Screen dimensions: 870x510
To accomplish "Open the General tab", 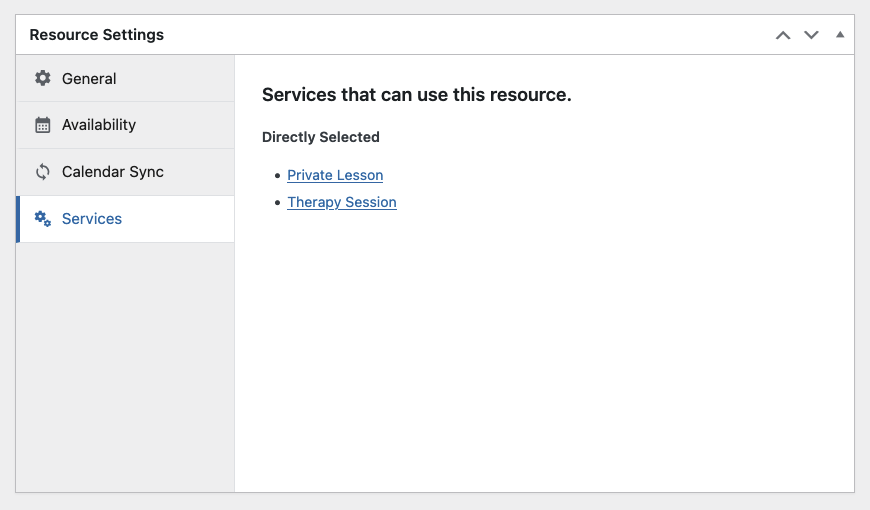I will pyautogui.click(x=126, y=78).
